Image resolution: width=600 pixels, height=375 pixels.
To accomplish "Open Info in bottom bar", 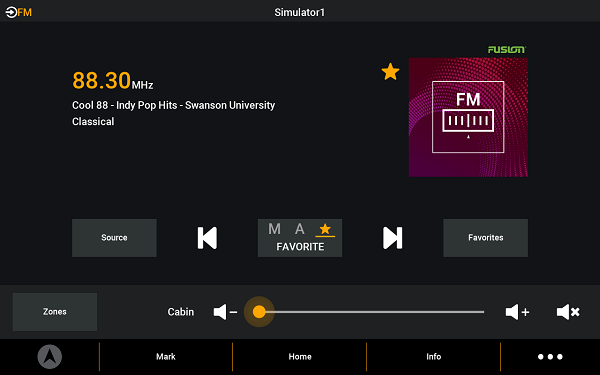I will click(x=434, y=357).
